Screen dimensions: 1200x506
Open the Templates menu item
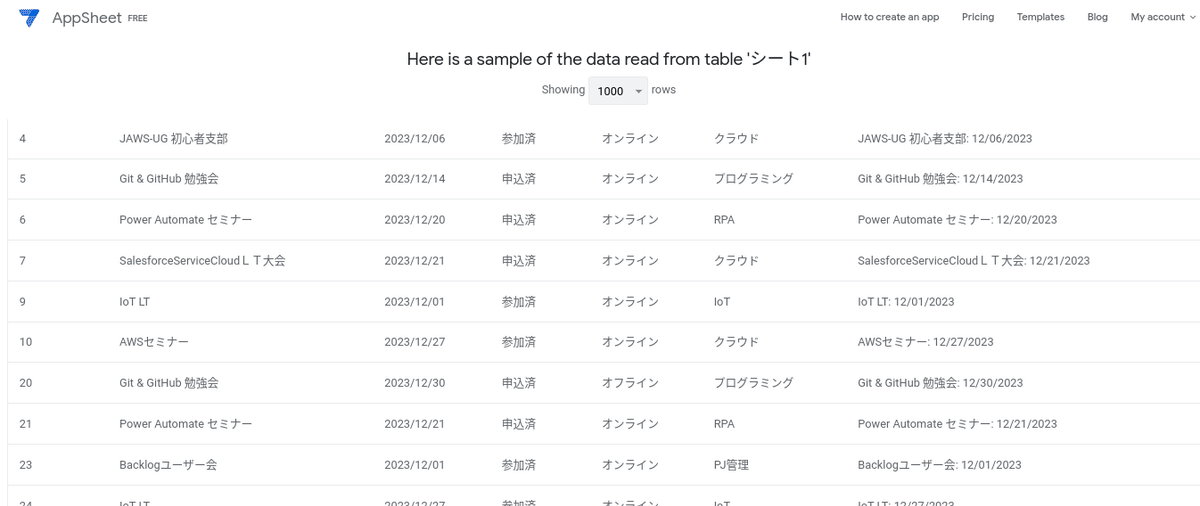[x=1040, y=17]
